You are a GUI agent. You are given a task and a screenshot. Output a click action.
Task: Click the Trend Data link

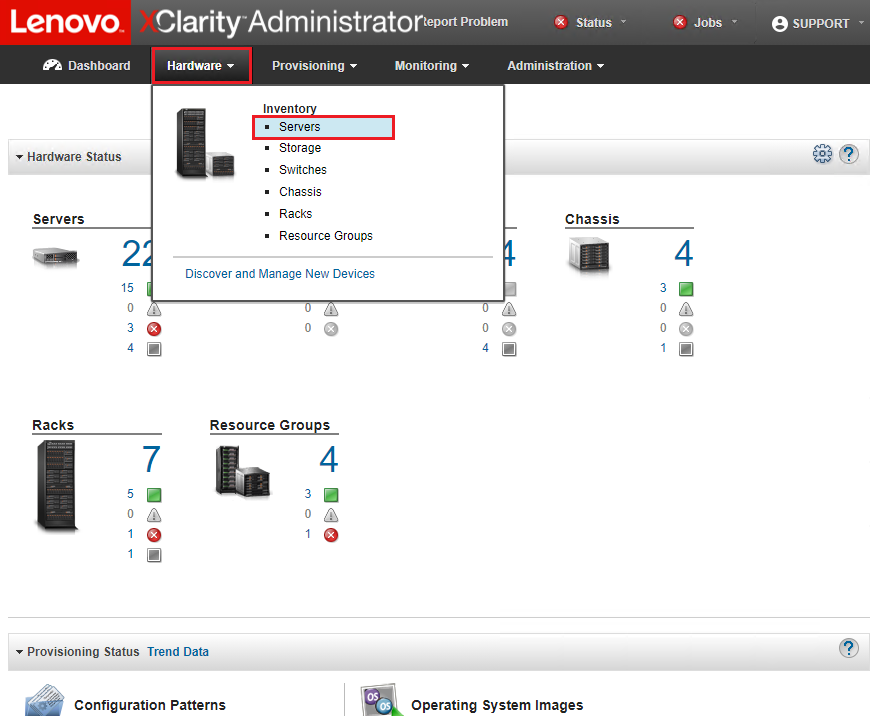click(x=178, y=651)
